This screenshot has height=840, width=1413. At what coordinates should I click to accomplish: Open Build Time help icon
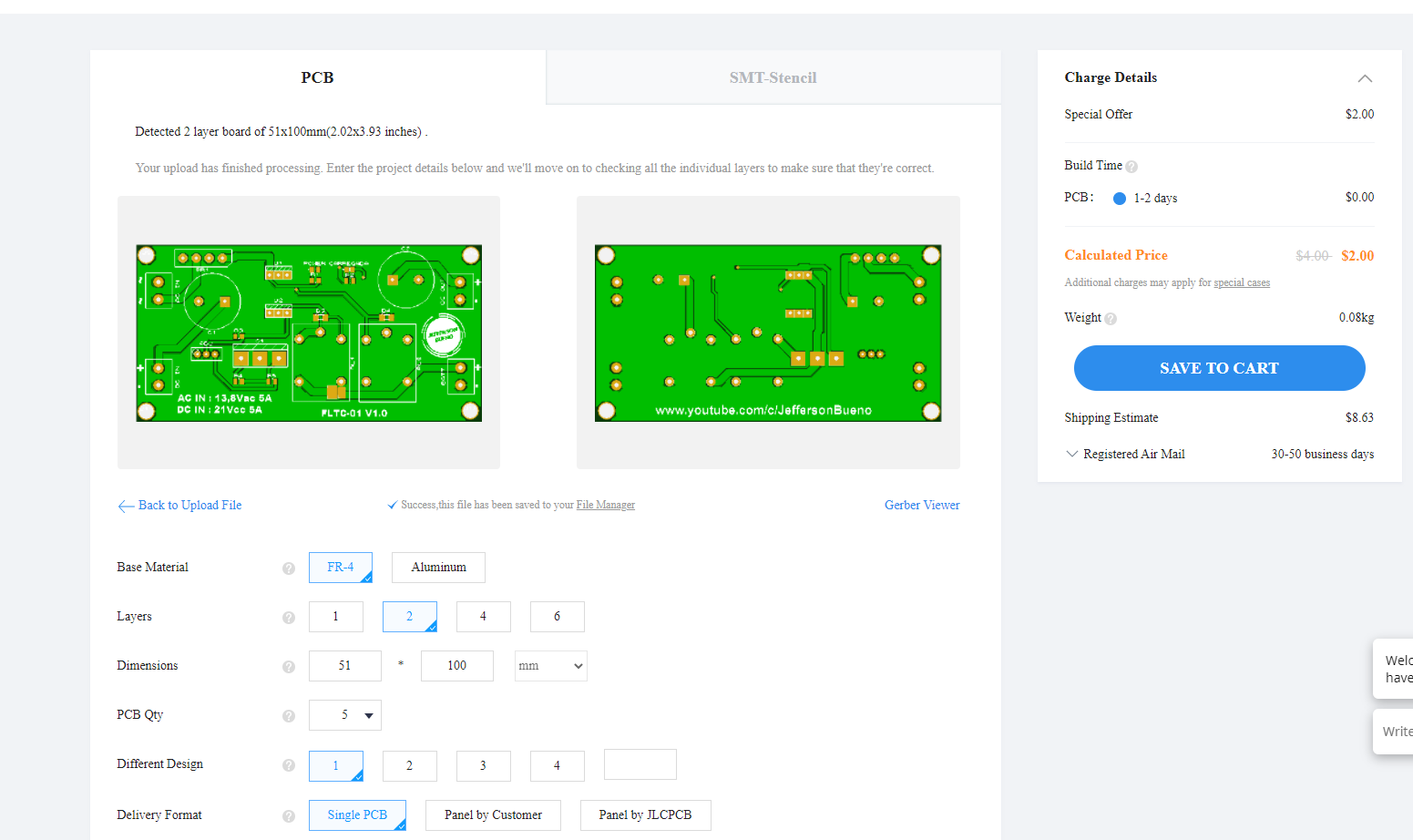point(1131,167)
